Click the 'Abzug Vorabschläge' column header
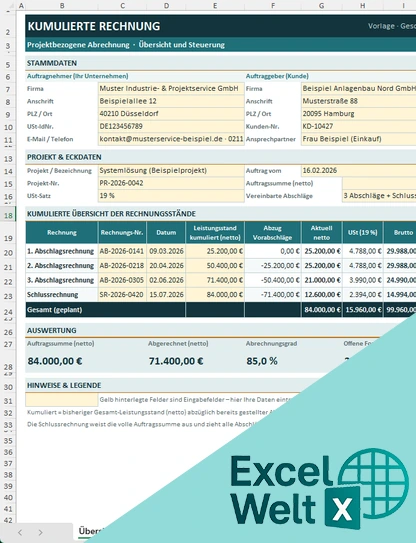This screenshot has width=416, height=543. coord(273,233)
